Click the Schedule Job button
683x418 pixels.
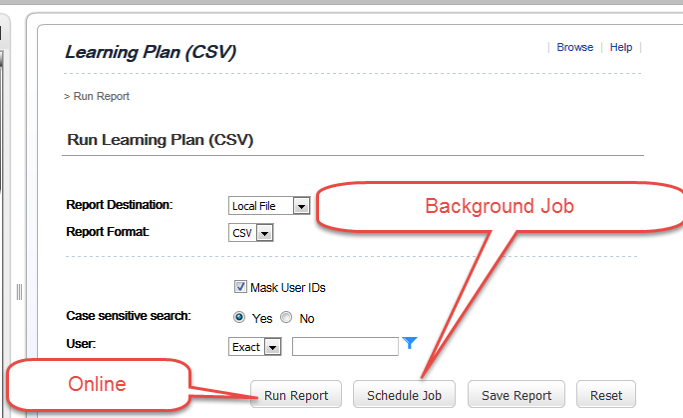pos(404,394)
